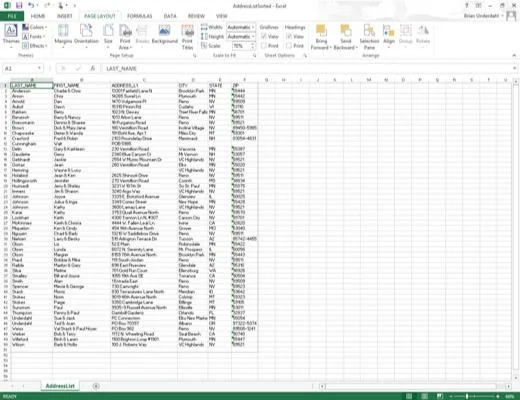Expand the Height Automatic dropdown
This screenshot has height=400, width=520.
tap(253, 36)
